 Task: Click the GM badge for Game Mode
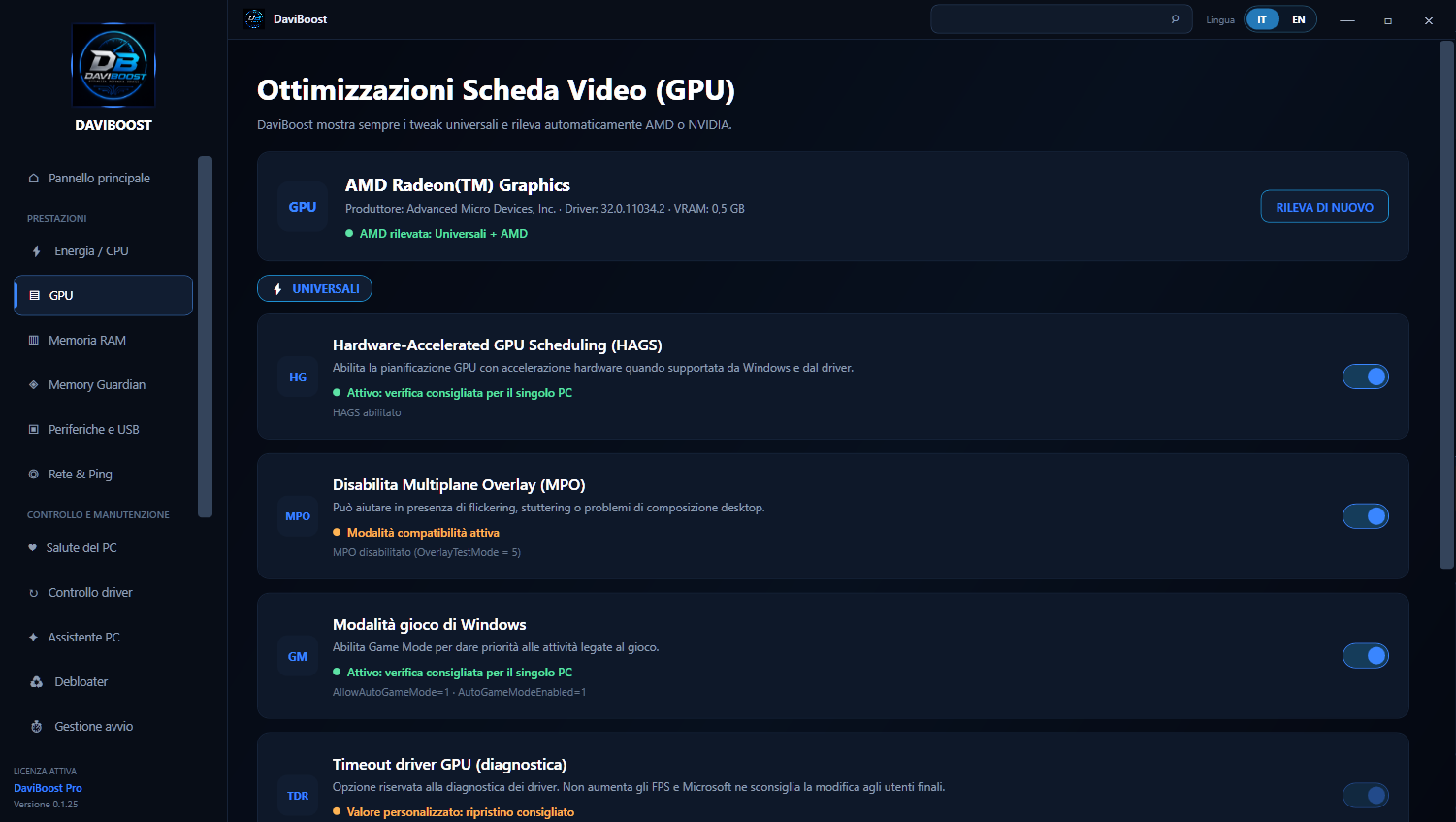(x=298, y=657)
